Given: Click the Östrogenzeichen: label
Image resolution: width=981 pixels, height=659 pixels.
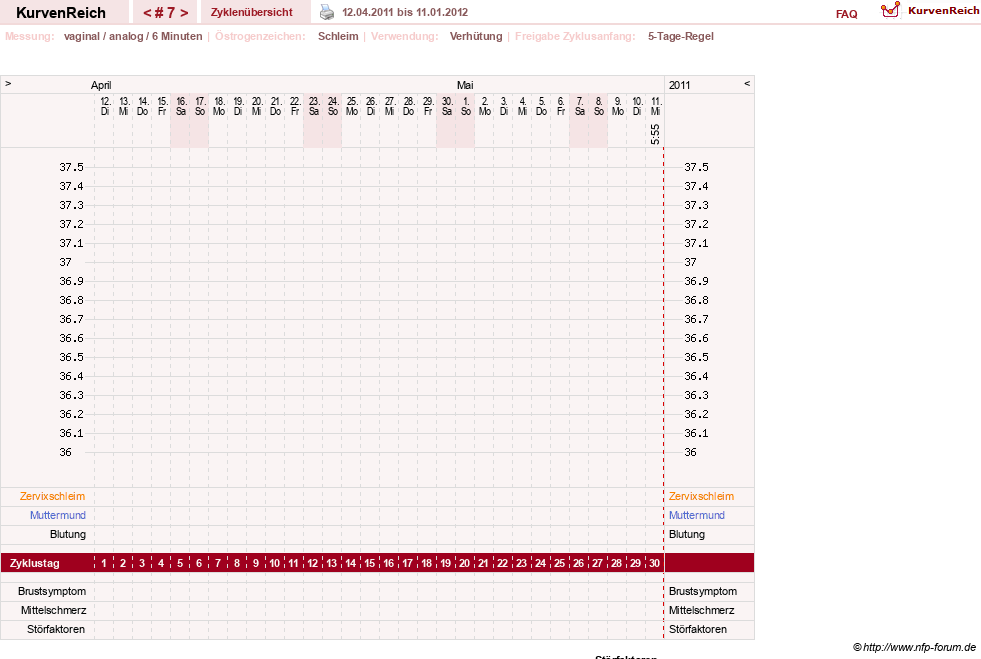Looking at the screenshot, I should click(x=260, y=36).
